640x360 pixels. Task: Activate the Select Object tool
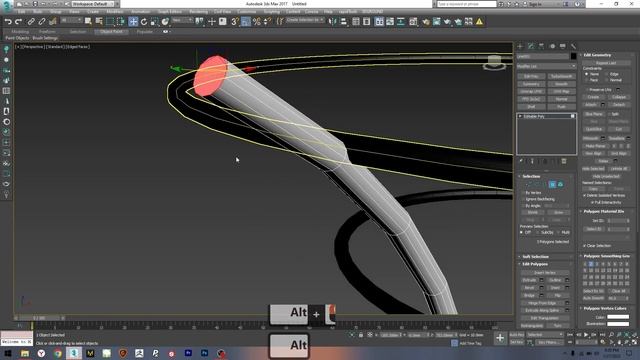tap(88, 21)
